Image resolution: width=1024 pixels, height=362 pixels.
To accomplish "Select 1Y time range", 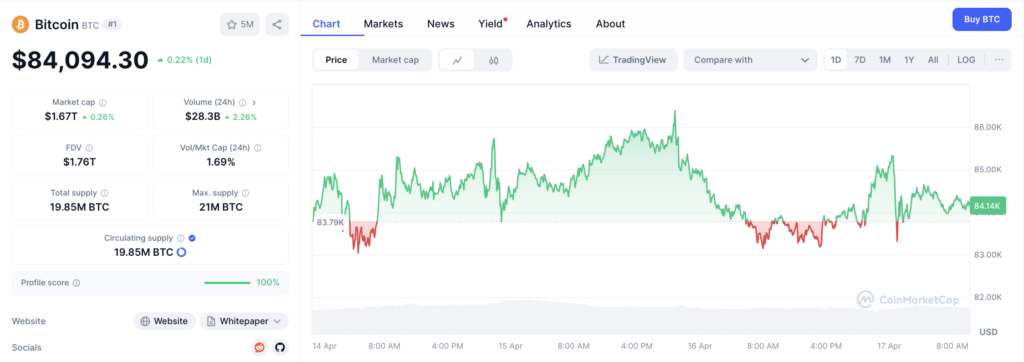I will pos(909,59).
